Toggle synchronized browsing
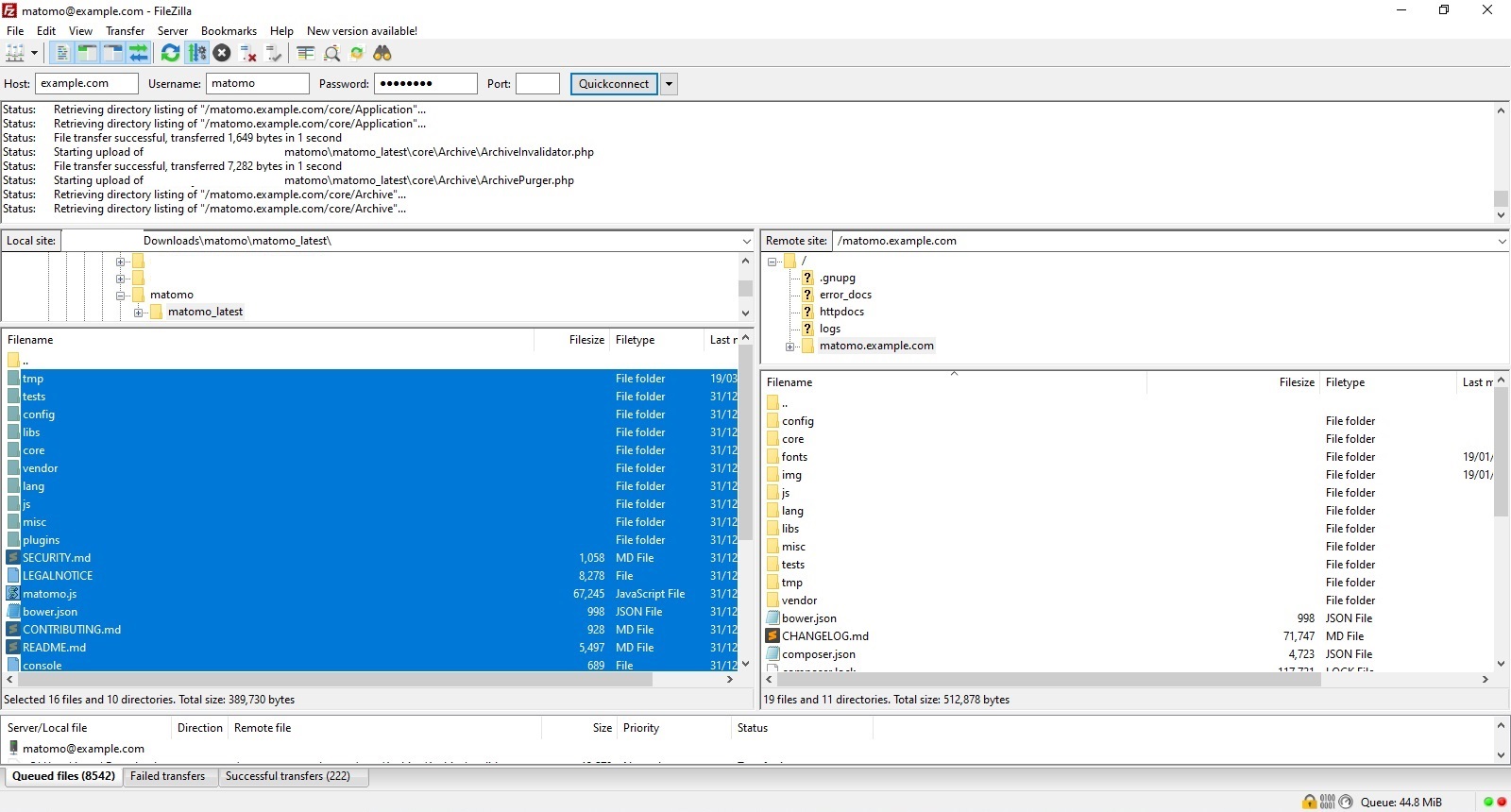1511x812 pixels. [x=357, y=54]
